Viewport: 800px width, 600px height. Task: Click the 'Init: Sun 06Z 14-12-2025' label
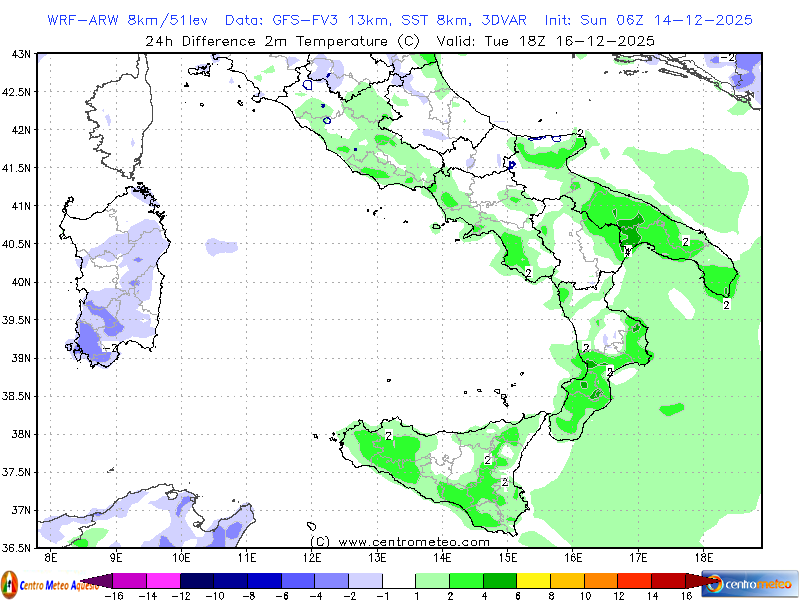coord(648,20)
